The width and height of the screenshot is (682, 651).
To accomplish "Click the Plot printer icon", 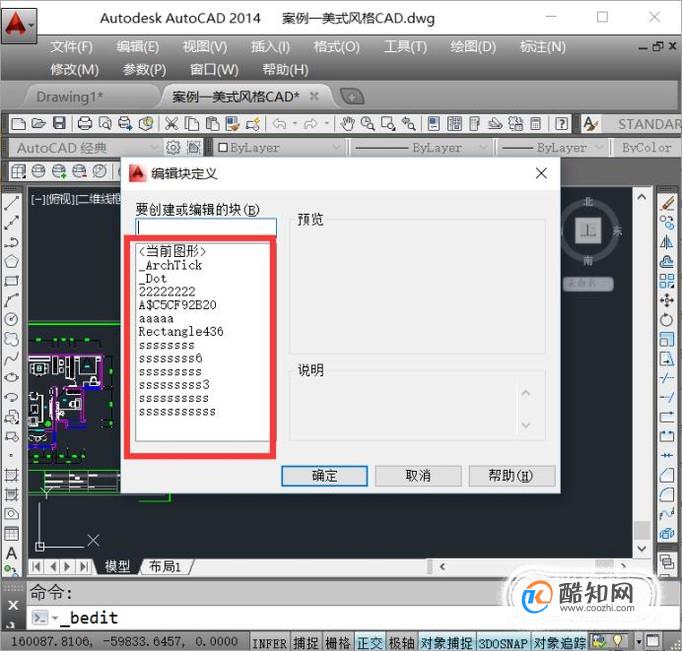I will tap(84, 124).
